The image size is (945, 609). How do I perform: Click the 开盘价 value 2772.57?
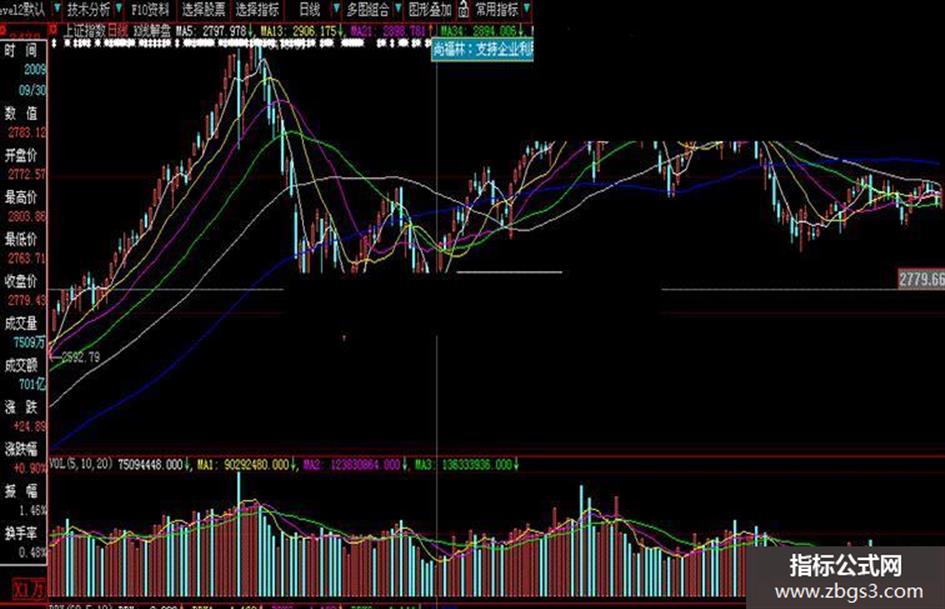[x=26, y=174]
